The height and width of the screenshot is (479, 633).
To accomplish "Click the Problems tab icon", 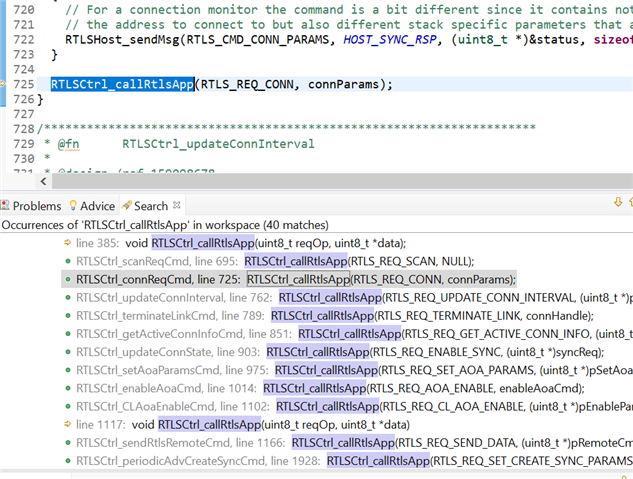I will [x=5, y=205].
